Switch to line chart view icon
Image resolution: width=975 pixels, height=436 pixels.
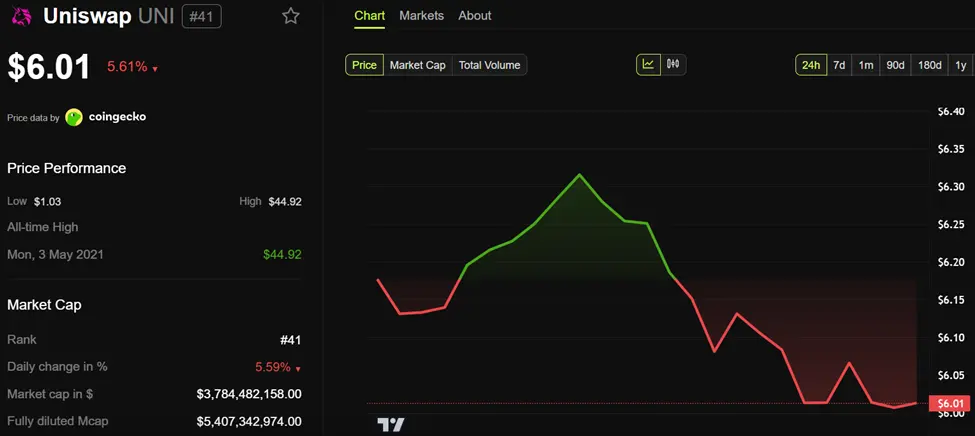coord(648,65)
